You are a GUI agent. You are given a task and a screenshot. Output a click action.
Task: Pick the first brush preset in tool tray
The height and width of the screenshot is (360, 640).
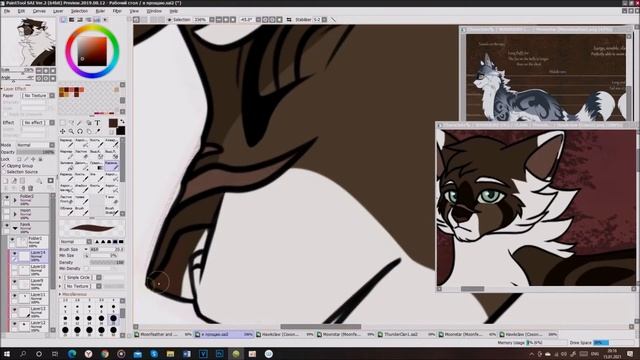point(66,142)
